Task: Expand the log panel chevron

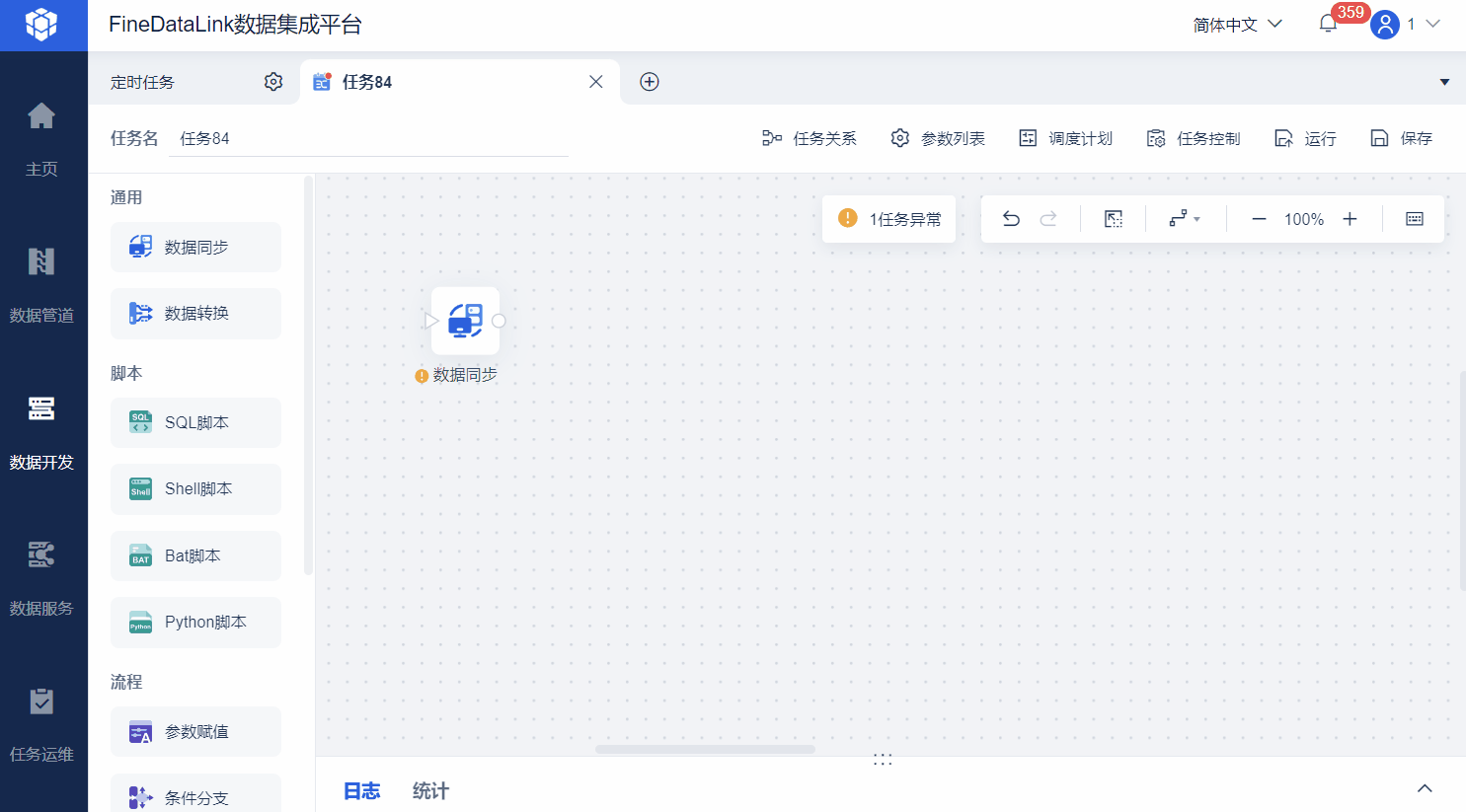Action: 1425,788
